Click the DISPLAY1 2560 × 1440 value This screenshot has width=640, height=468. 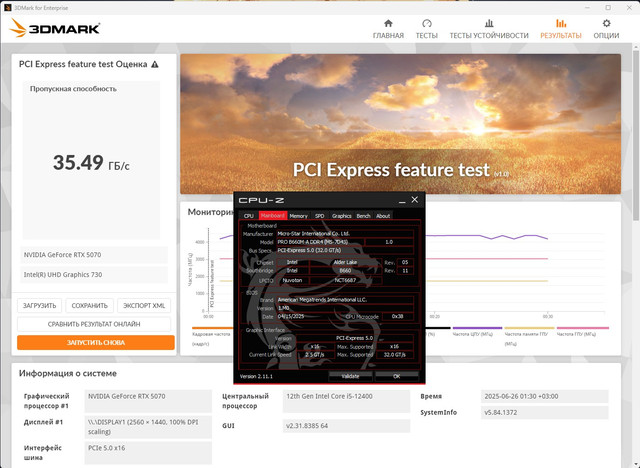[x=148, y=427]
